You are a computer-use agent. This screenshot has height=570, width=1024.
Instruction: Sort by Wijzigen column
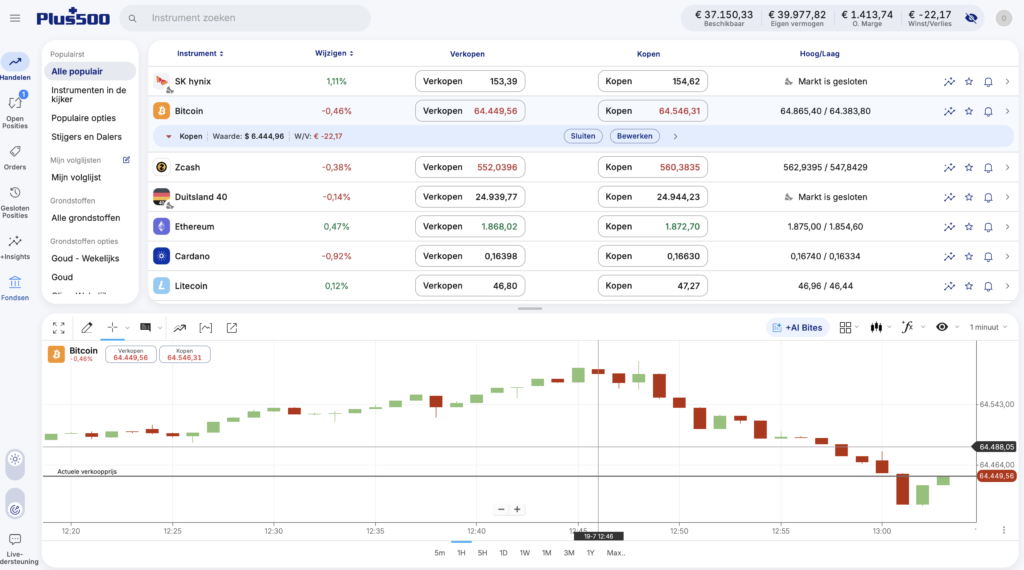point(334,54)
